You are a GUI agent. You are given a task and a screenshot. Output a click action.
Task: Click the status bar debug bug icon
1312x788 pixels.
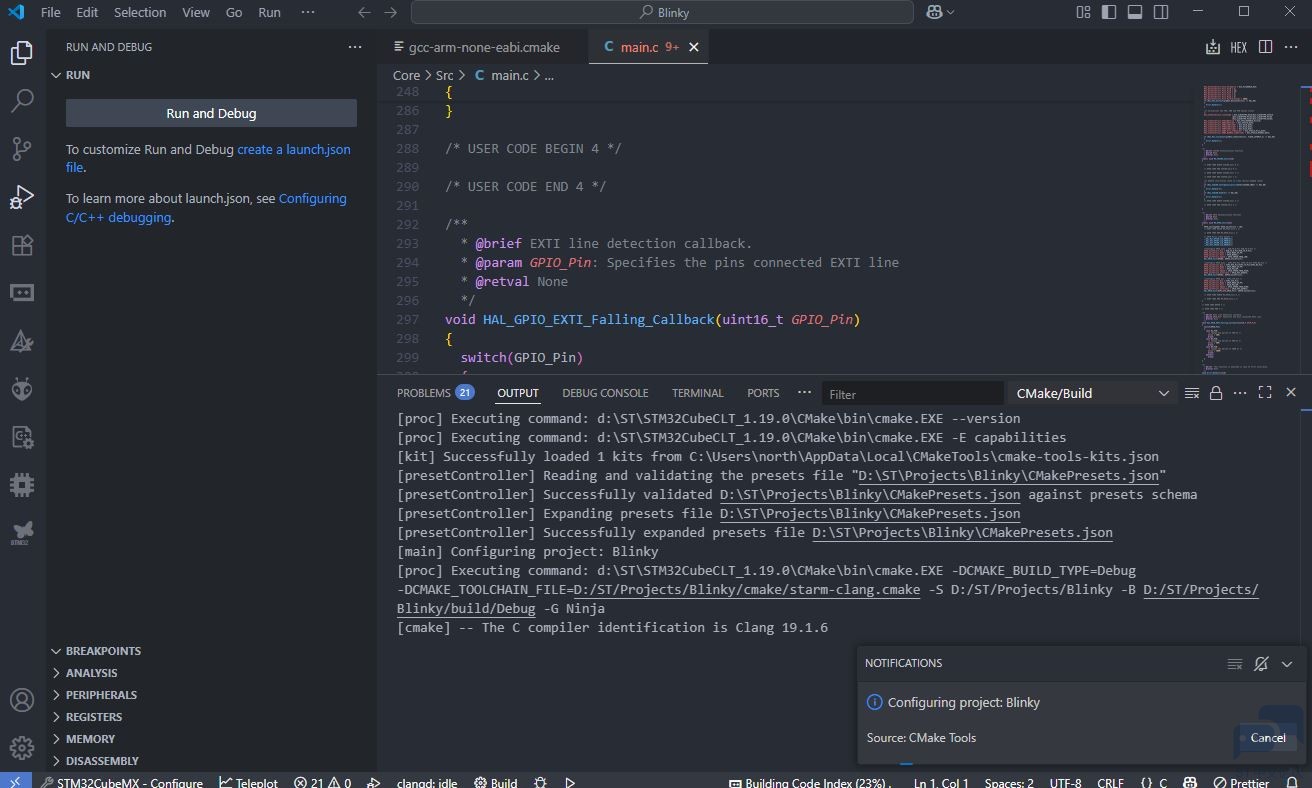(541, 782)
